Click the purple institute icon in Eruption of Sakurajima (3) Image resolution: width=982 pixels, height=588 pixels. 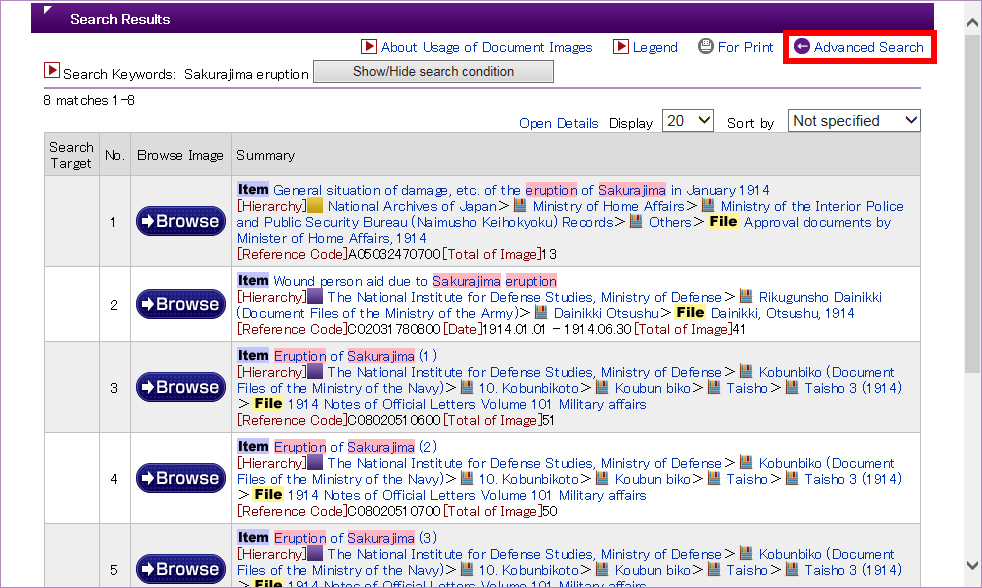(x=315, y=554)
